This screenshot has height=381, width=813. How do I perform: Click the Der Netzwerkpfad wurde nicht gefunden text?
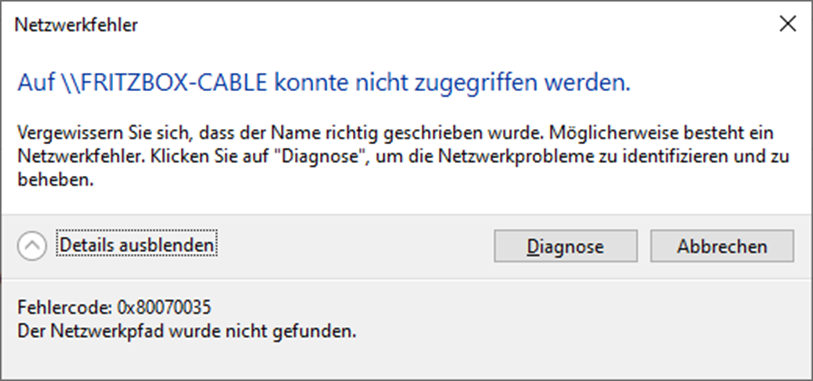[187, 330]
